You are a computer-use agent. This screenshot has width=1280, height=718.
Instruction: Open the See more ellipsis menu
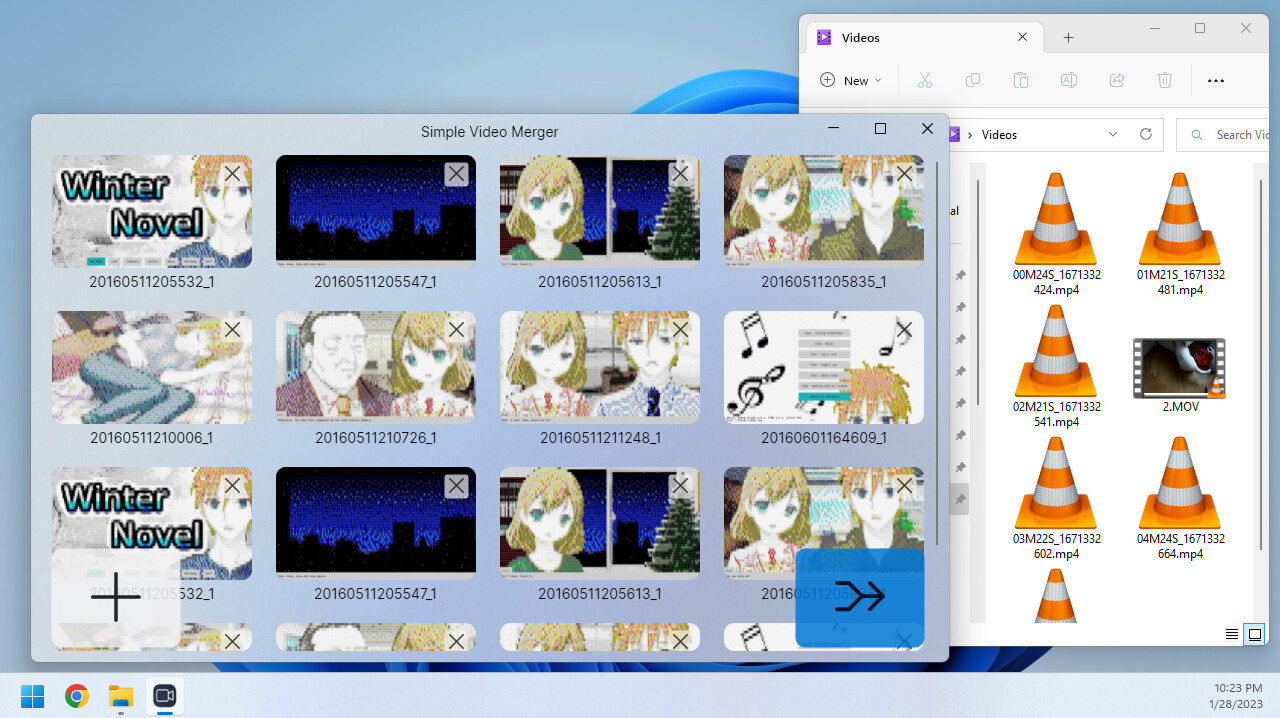tap(1216, 80)
